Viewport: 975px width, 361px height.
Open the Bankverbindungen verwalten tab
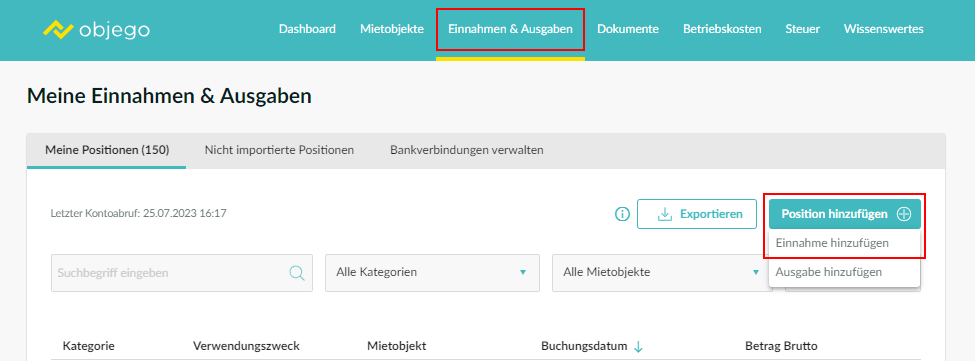(467, 150)
